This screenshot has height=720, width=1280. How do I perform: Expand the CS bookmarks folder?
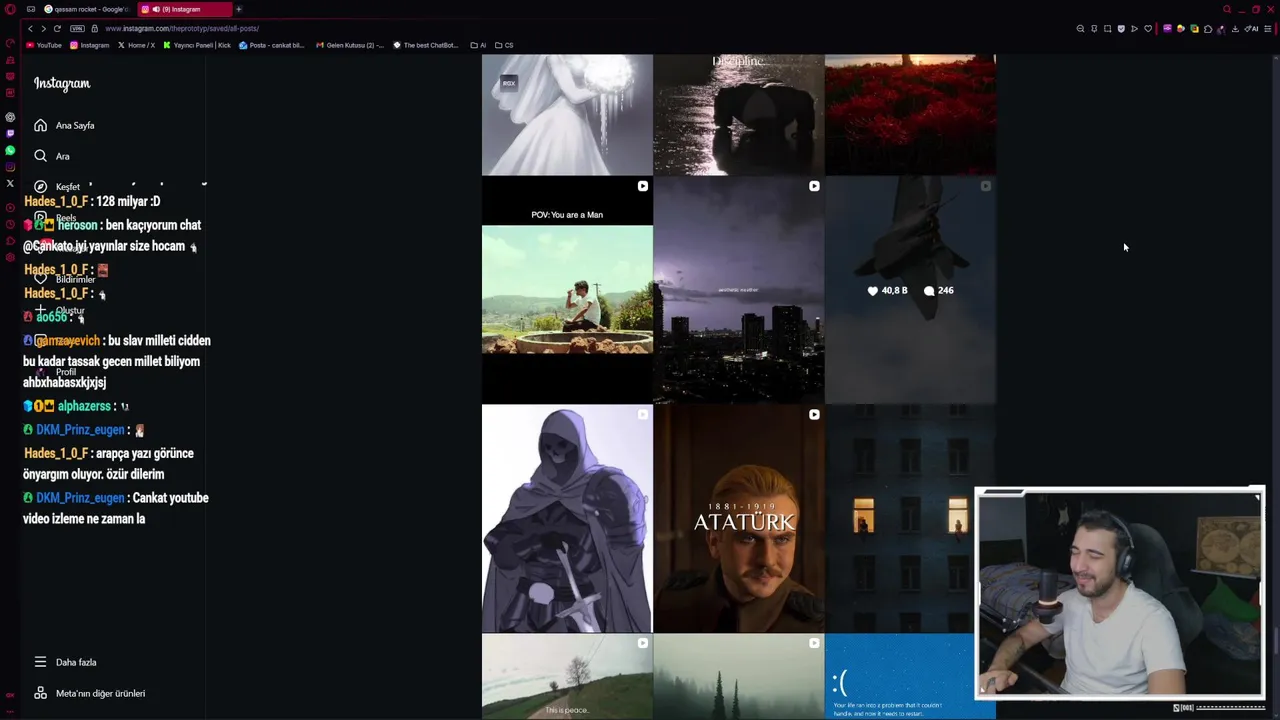[504, 45]
